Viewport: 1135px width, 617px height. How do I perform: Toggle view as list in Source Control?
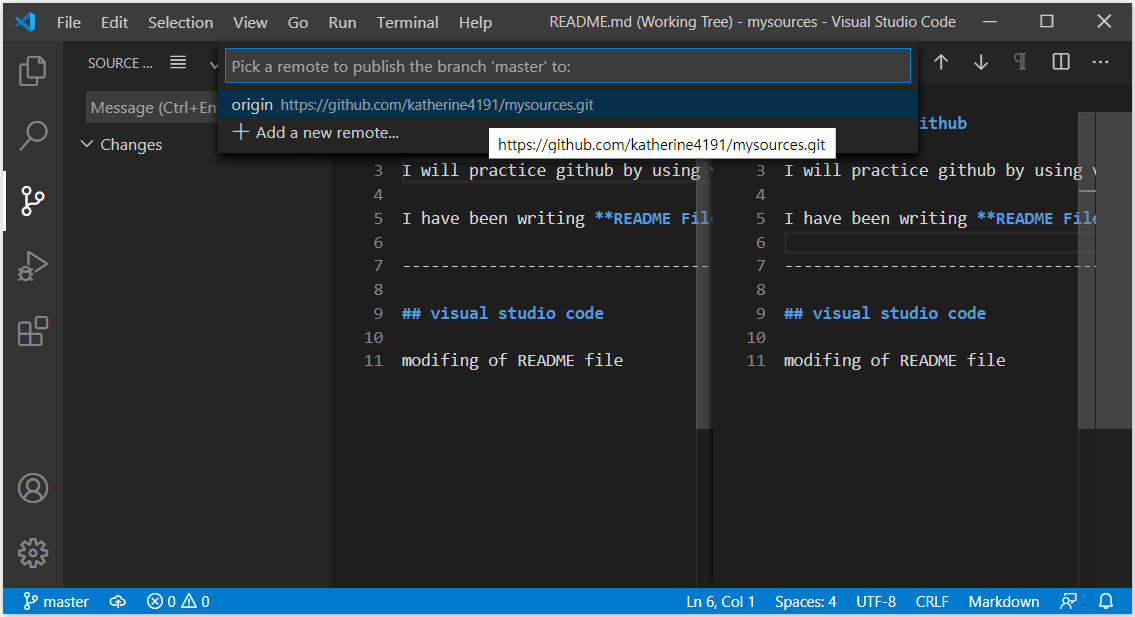coord(178,62)
